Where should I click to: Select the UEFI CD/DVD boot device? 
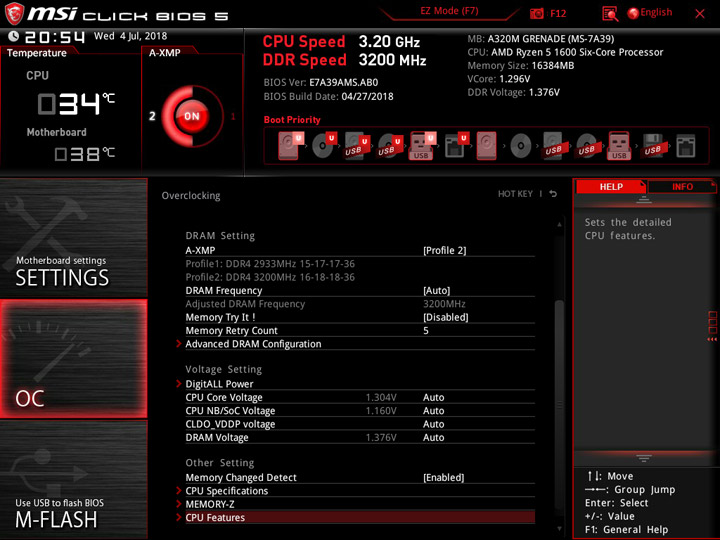pyautogui.click(x=324, y=146)
